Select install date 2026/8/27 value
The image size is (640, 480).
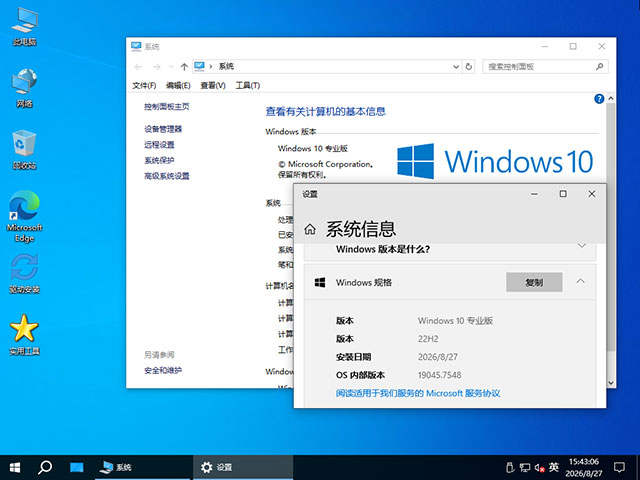coord(438,357)
